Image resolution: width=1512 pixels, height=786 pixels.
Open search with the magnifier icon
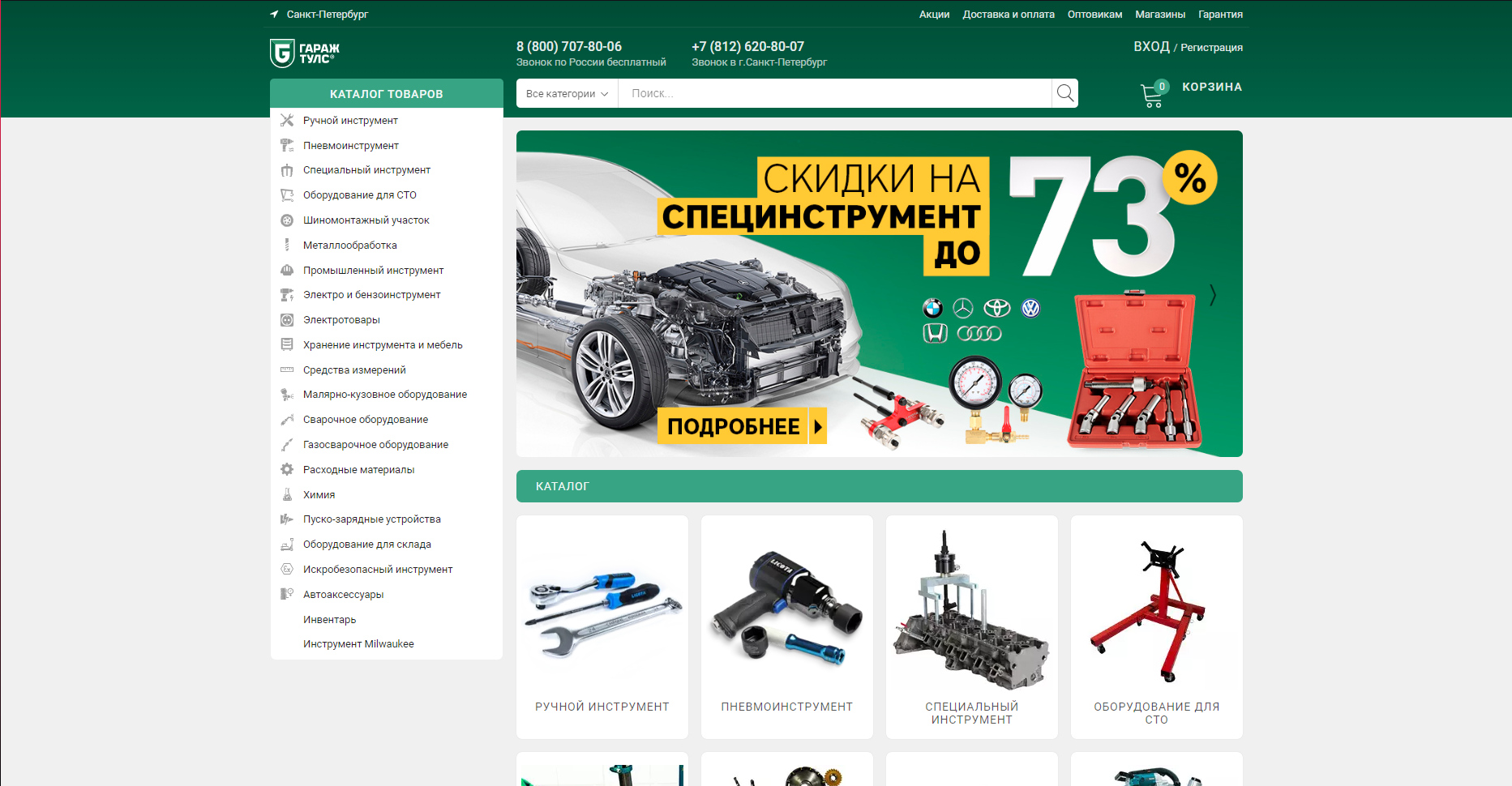1064,93
